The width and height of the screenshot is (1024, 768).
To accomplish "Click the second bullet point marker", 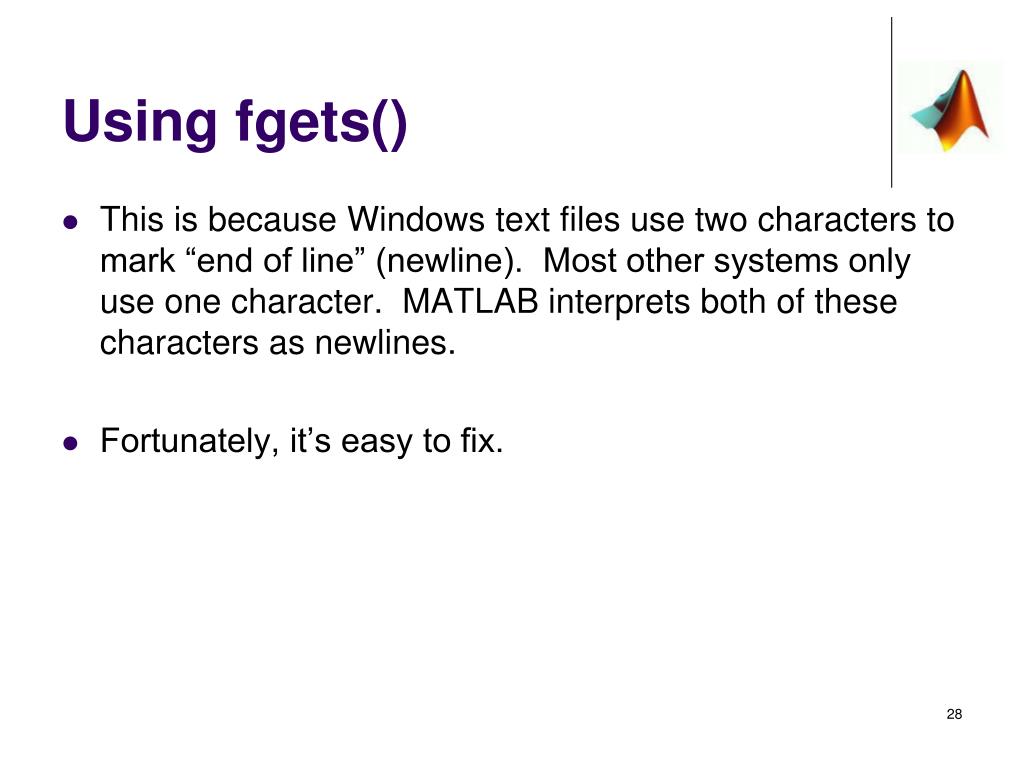I will pyautogui.click(x=71, y=443).
